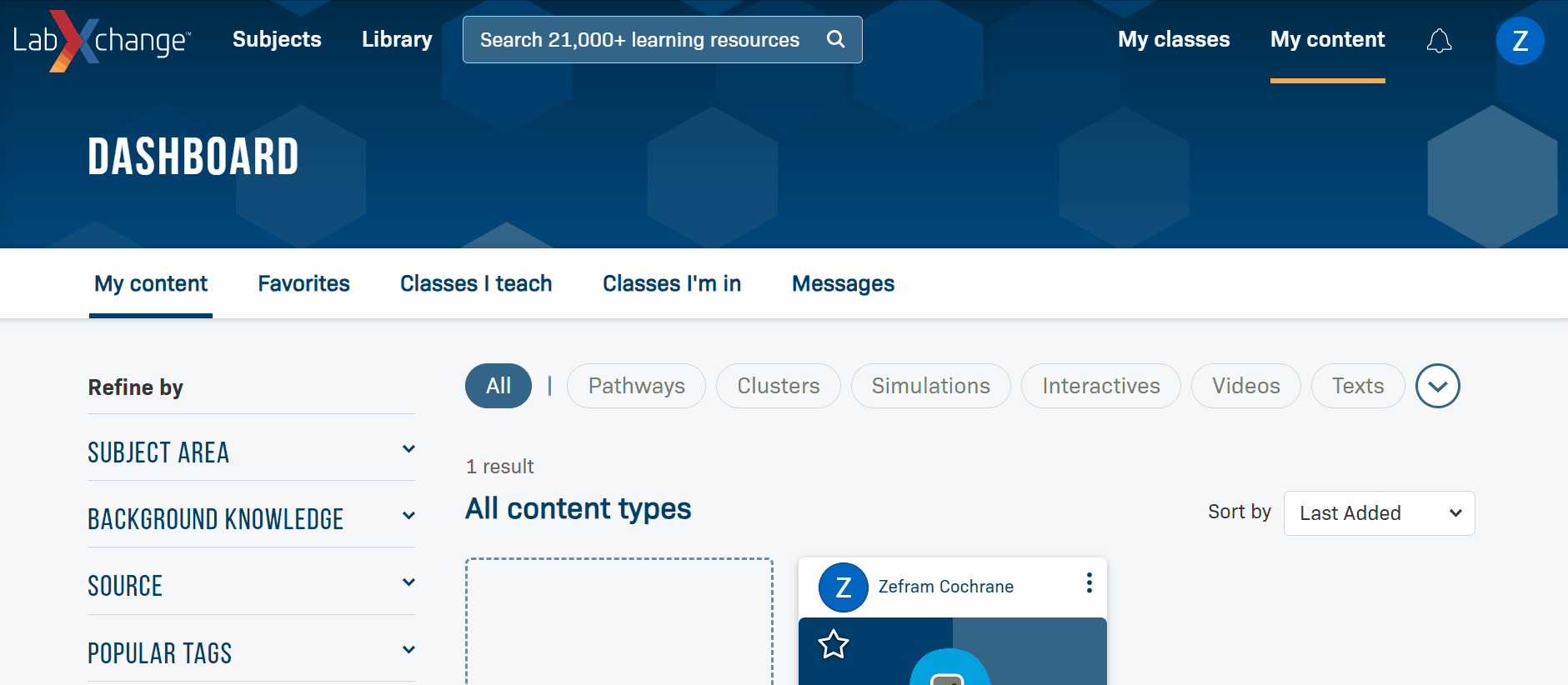Click Zefram Cochrane's avatar on the card
This screenshot has height=685, width=1568.
tap(843, 587)
